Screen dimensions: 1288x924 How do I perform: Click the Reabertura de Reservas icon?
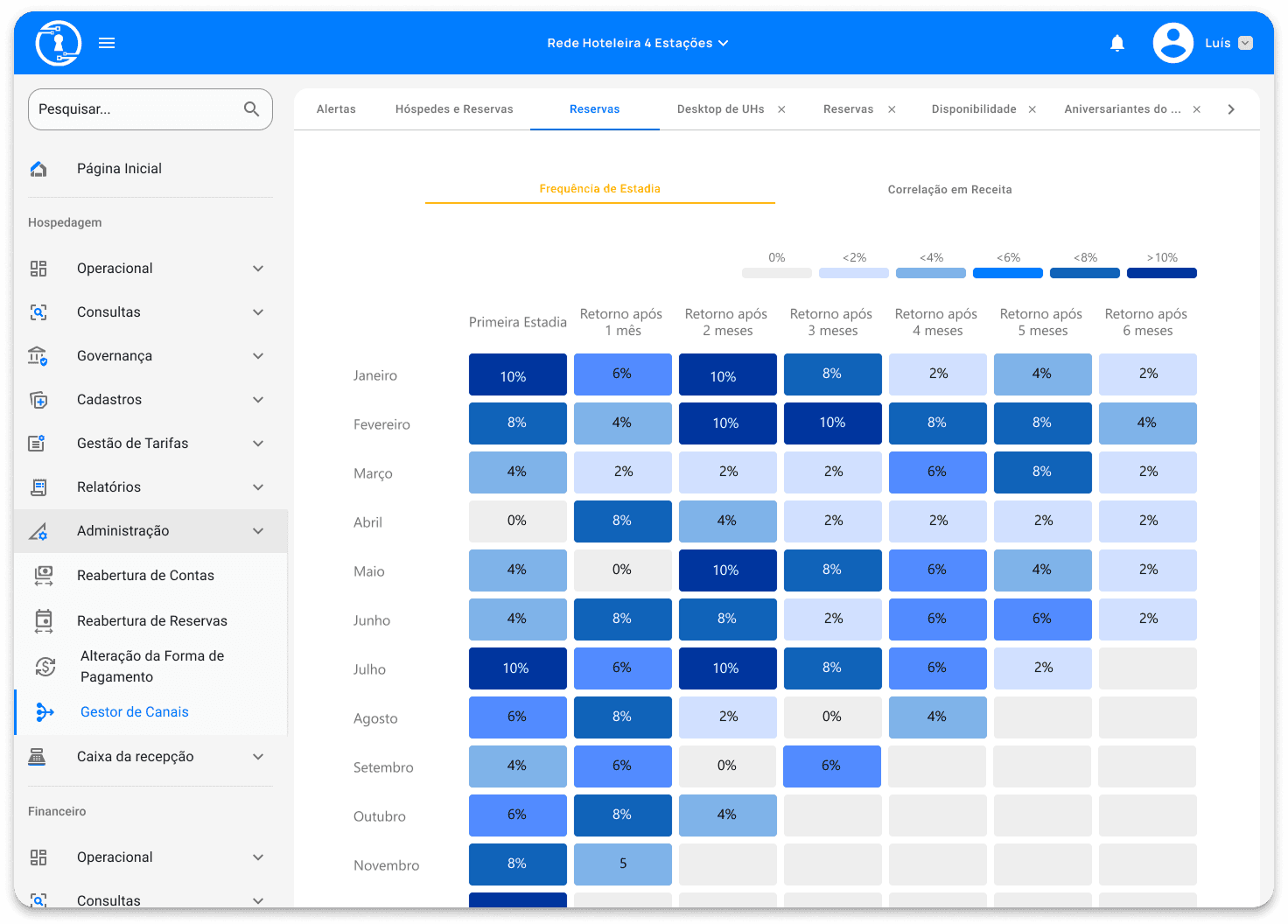[x=44, y=621]
